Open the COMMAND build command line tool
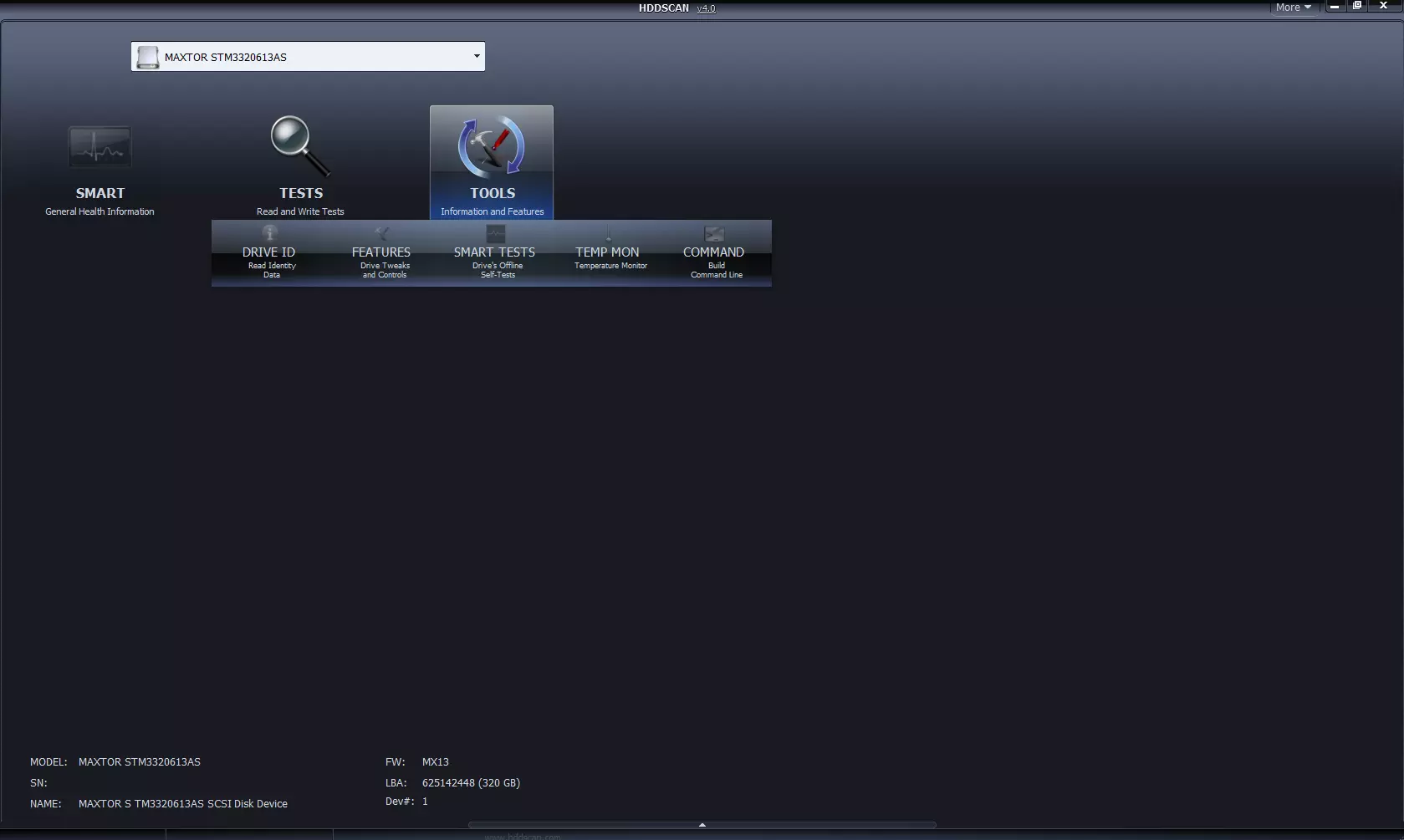The width and height of the screenshot is (1404, 840). (x=713, y=252)
